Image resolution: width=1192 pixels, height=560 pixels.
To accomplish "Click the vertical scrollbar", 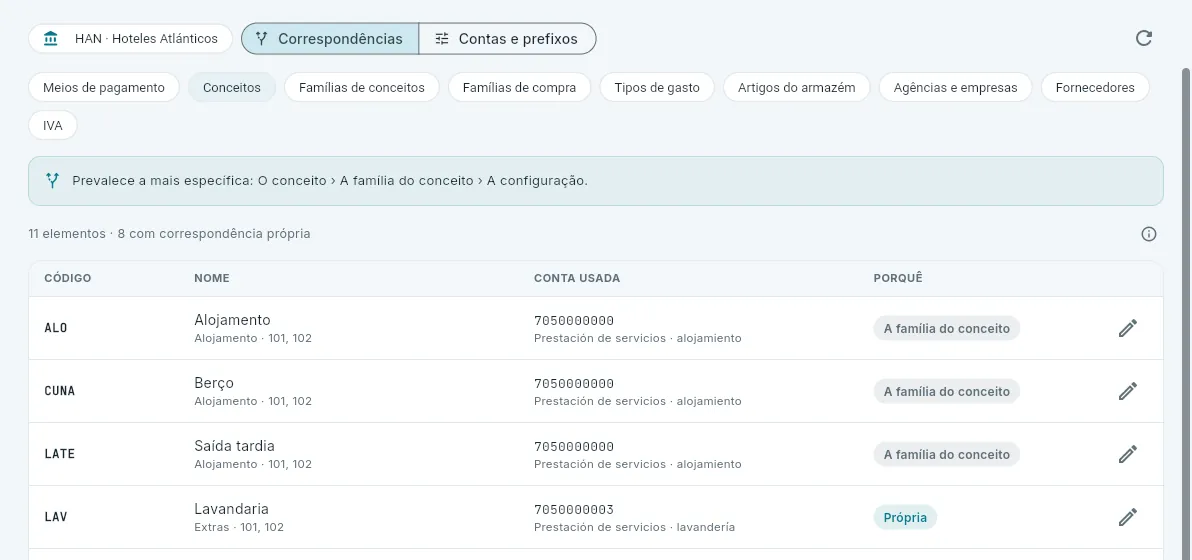I will pyautogui.click(x=1186, y=312).
